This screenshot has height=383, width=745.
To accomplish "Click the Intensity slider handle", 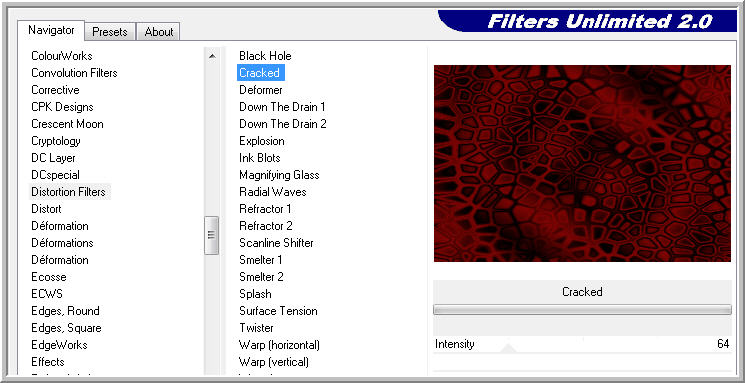I will [508, 348].
